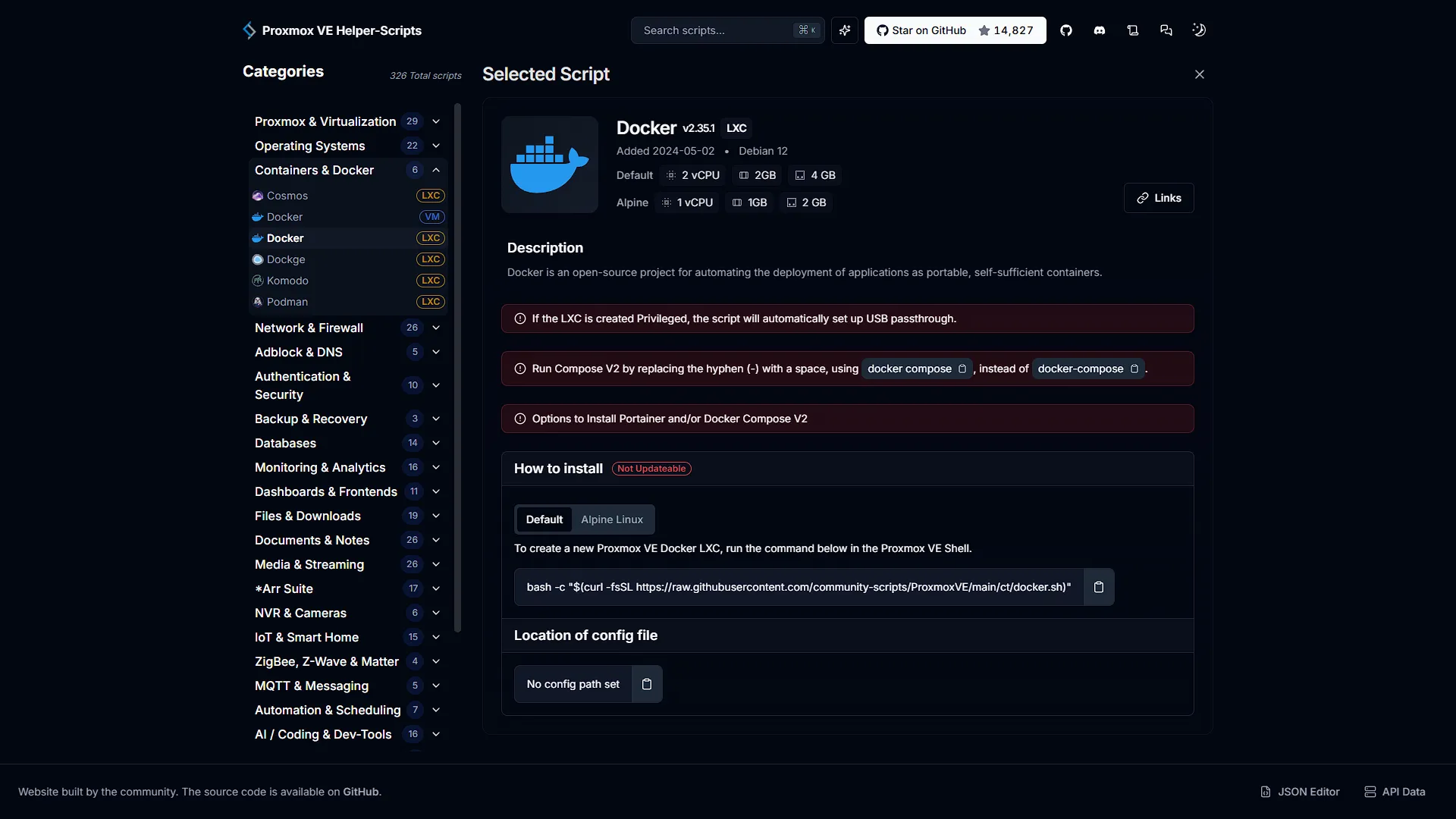Click the v2.35.1 version label
This screenshot has height=819, width=1456.
(x=698, y=128)
